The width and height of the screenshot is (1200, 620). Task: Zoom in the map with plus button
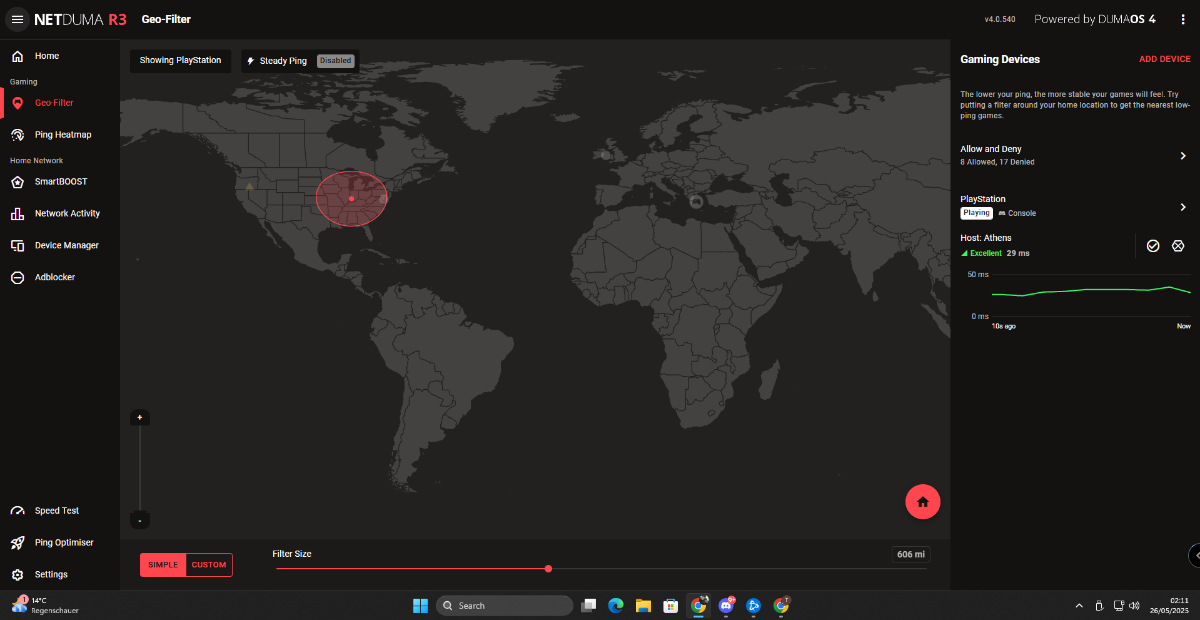140,417
